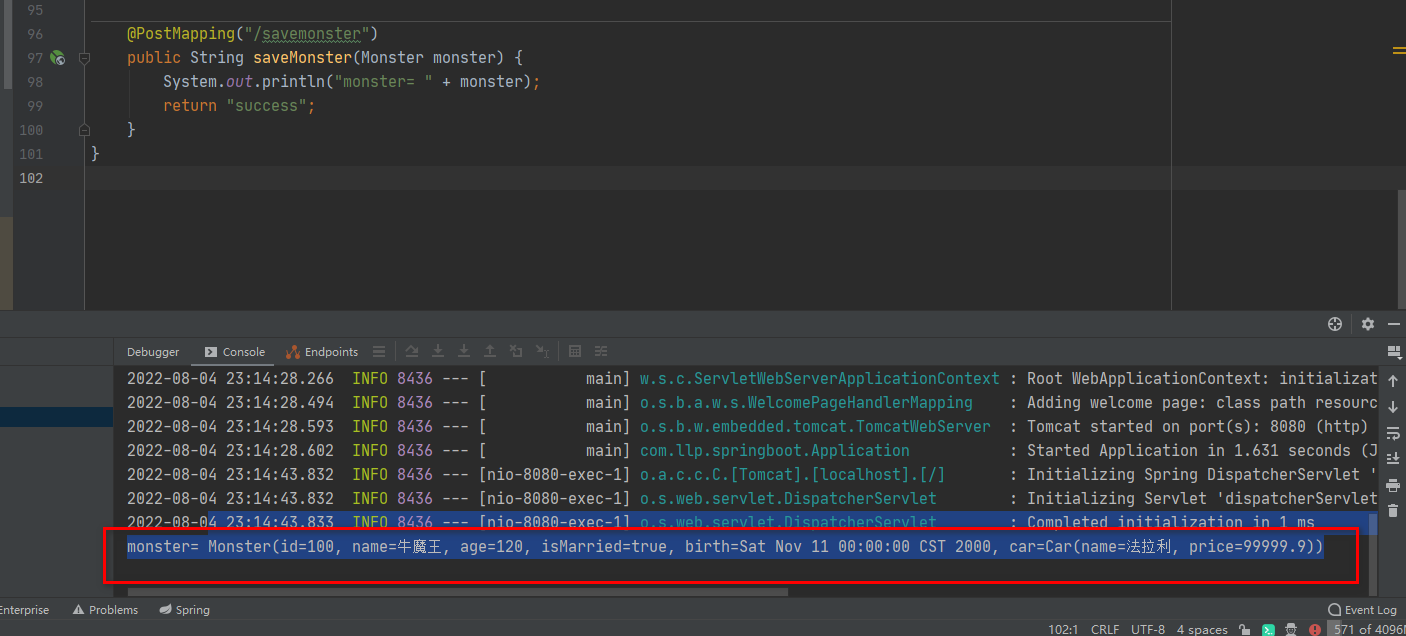Clear console with the trash icon
Viewport: 1406px width, 636px height.
[1393, 511]
